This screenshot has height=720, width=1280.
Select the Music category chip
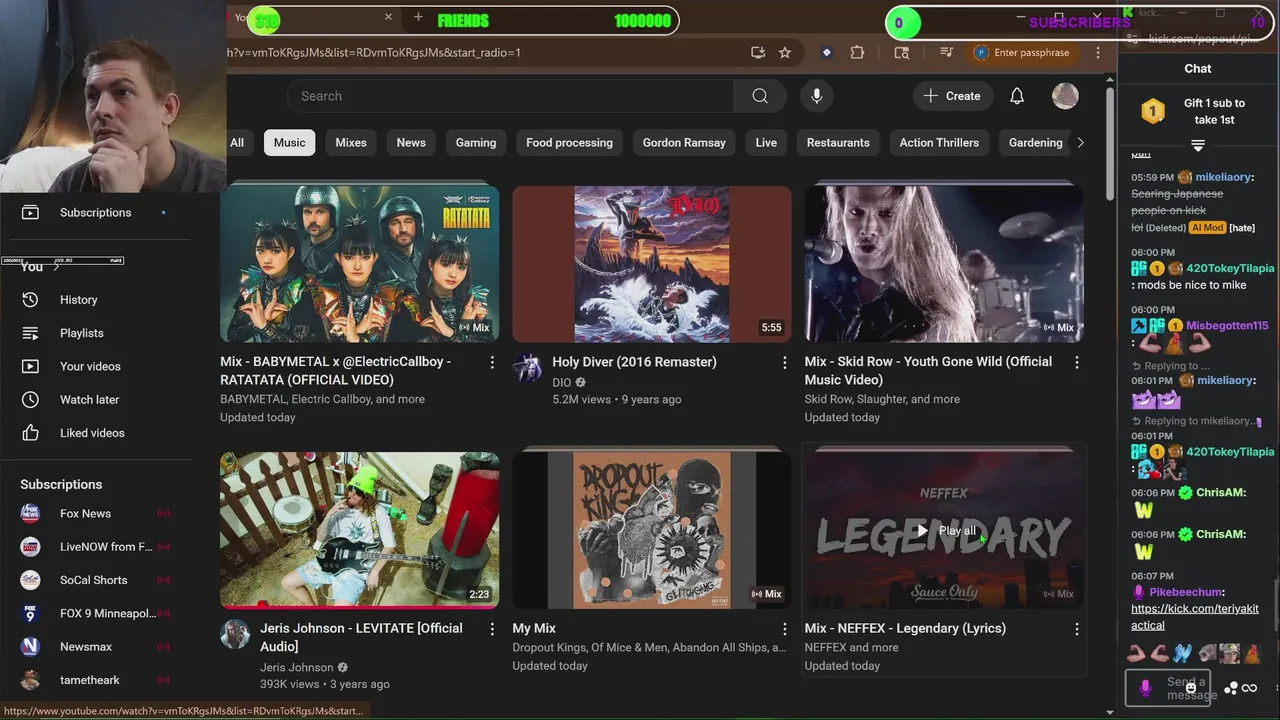290,143
